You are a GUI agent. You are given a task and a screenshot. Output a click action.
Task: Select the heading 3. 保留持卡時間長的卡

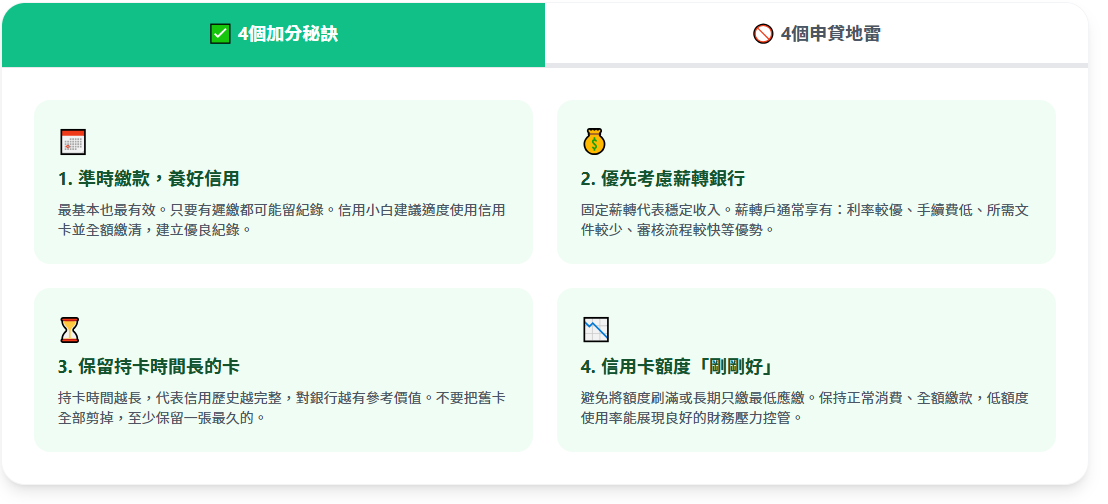click(x=149, y=367)
